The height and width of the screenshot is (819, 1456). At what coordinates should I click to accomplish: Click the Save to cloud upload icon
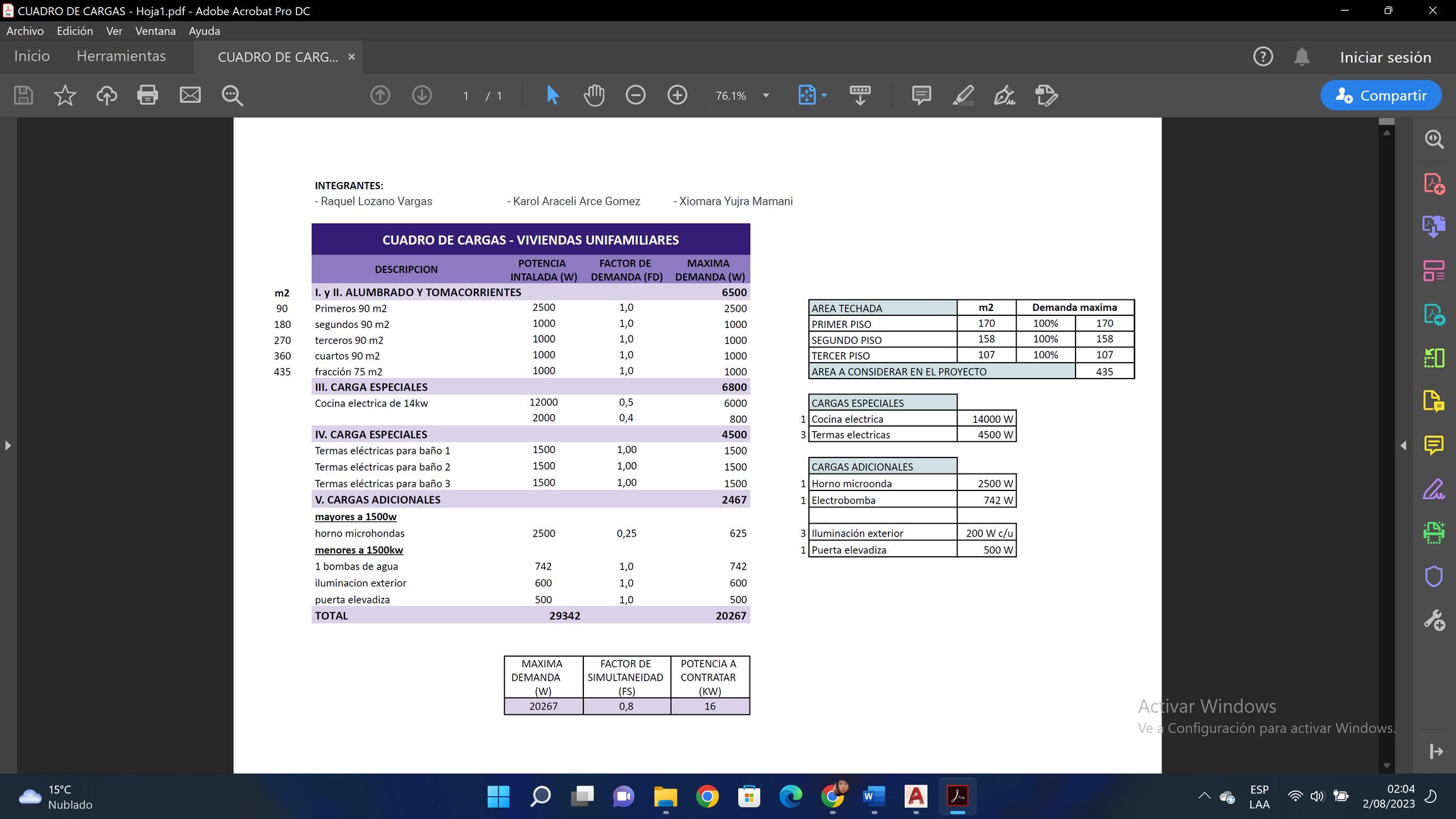[x=106, y=95]
